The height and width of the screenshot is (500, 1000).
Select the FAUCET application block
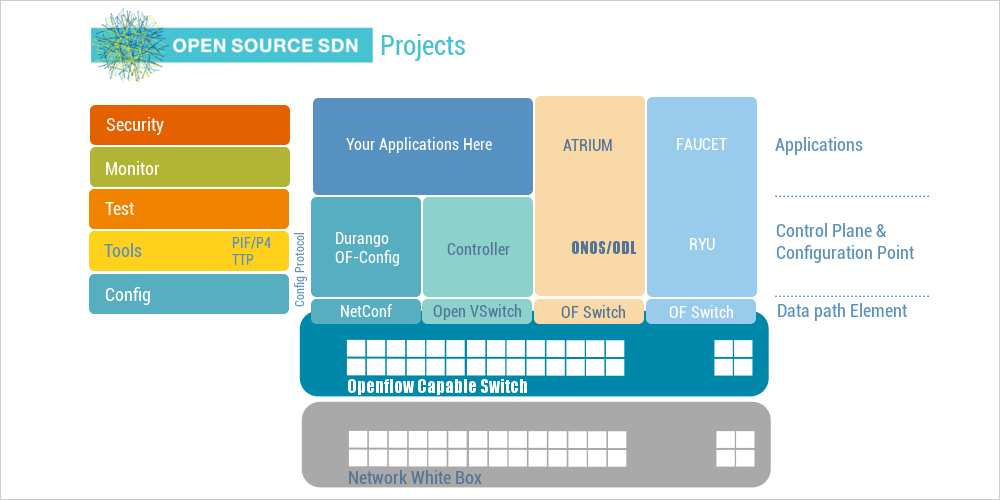701,145
